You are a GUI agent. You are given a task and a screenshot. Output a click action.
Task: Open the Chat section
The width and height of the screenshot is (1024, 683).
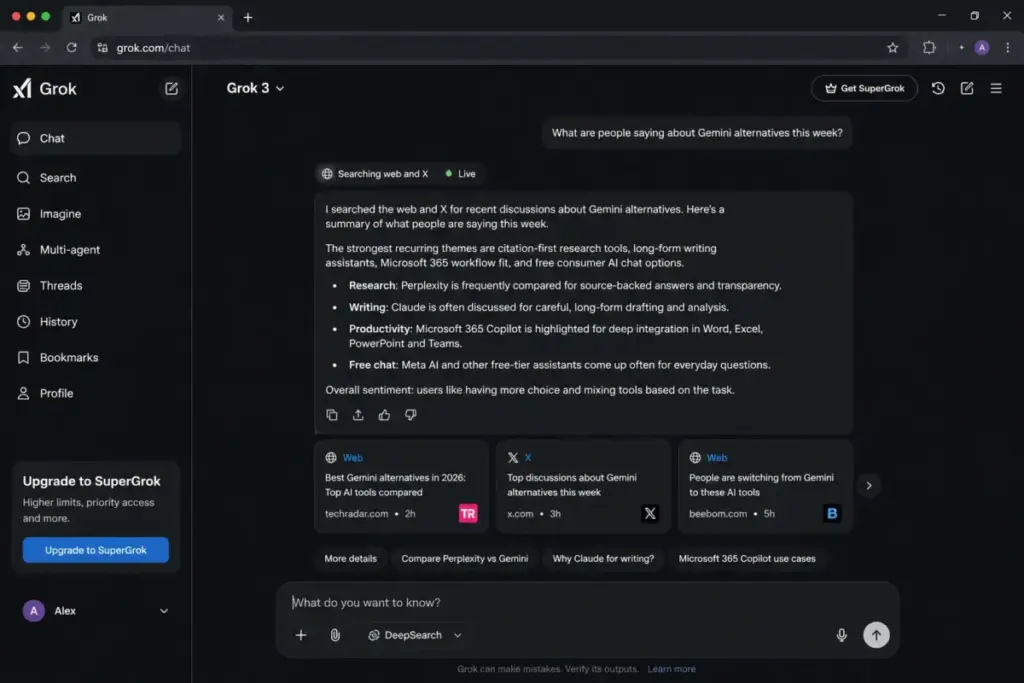coord(95,138)
